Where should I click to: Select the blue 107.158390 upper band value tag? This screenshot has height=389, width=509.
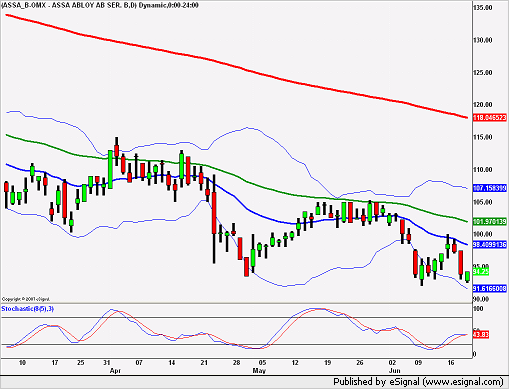coord(490,188)
